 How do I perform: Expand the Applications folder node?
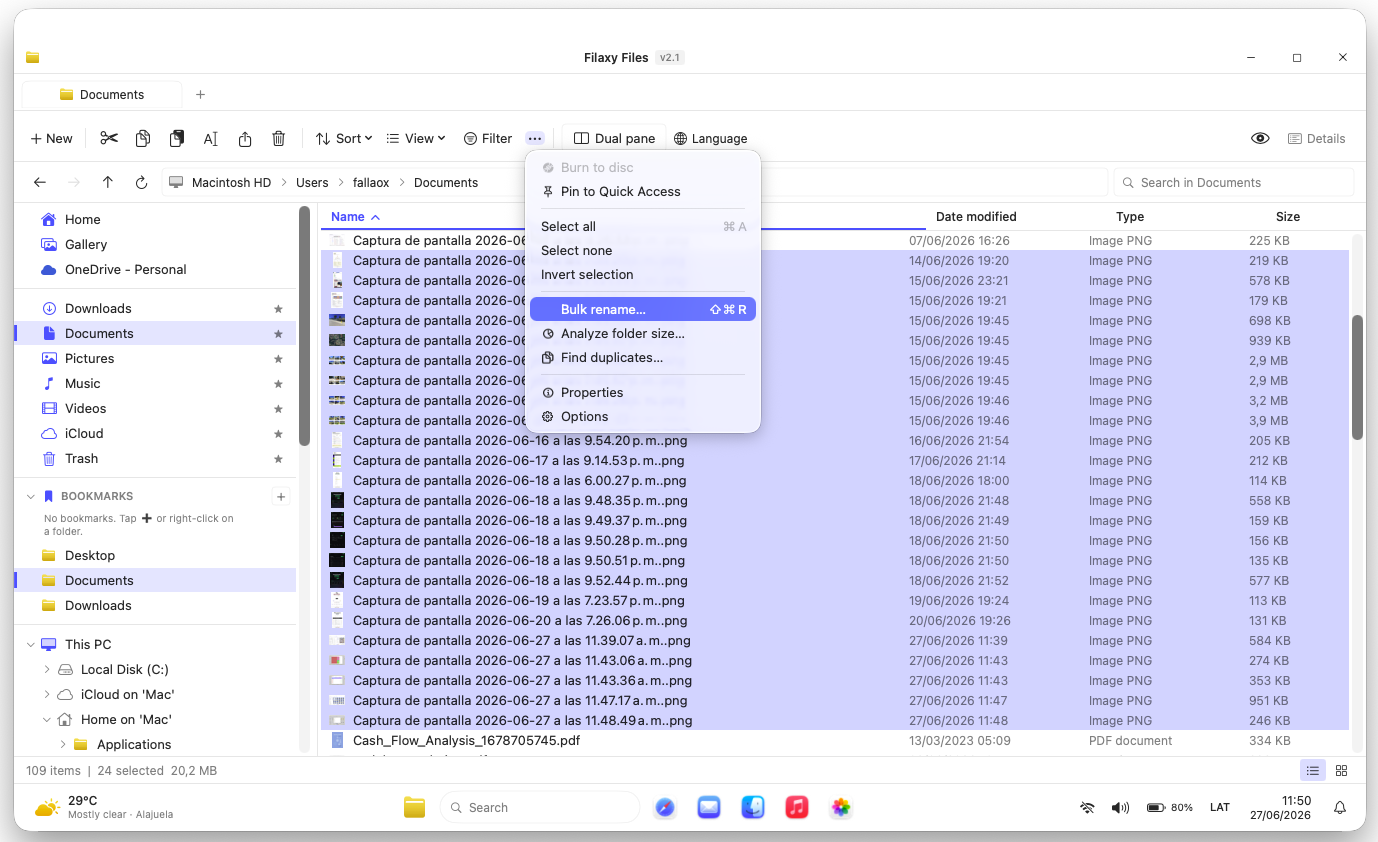coord(63,745)
